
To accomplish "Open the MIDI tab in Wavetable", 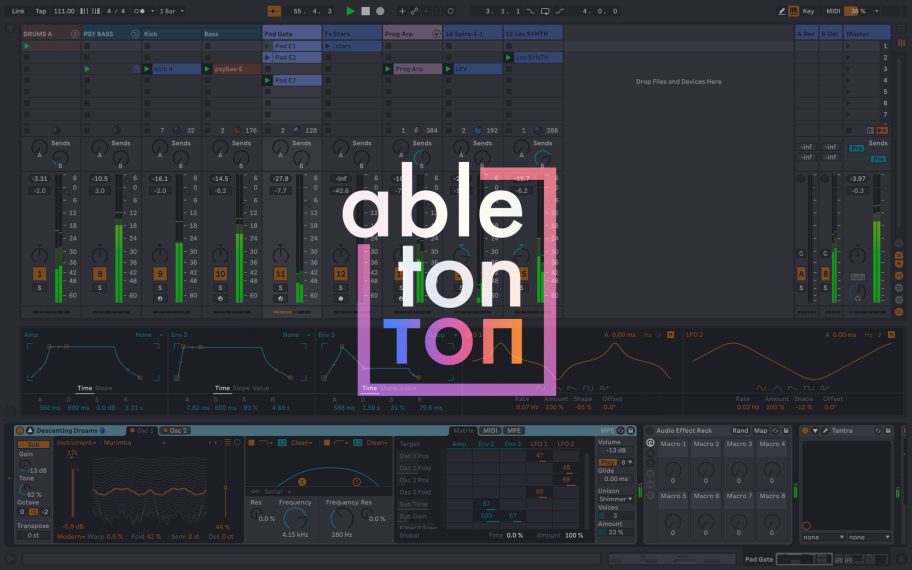I will click(490, 430).
